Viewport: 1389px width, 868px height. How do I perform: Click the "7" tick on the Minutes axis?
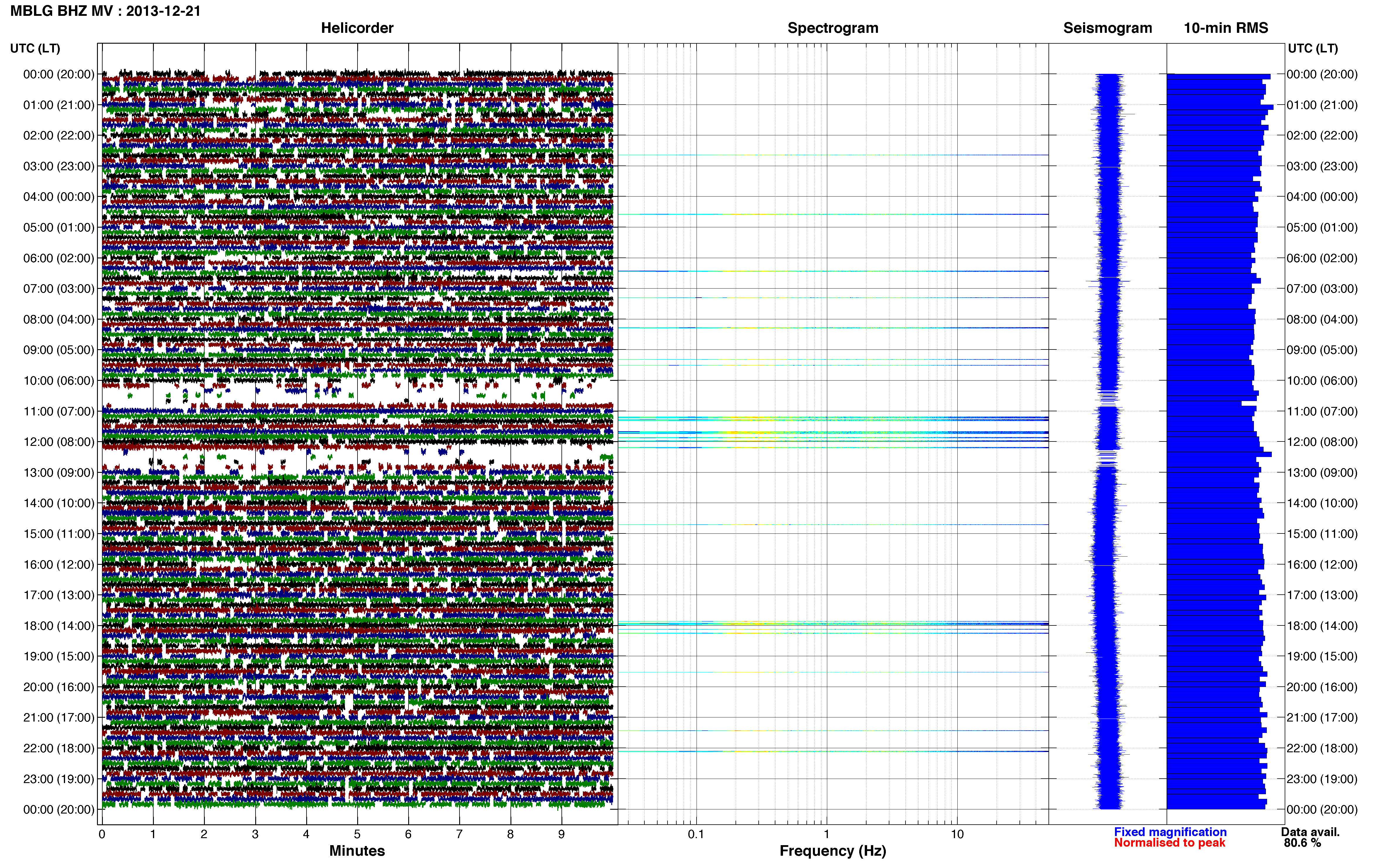coord(459,834)
